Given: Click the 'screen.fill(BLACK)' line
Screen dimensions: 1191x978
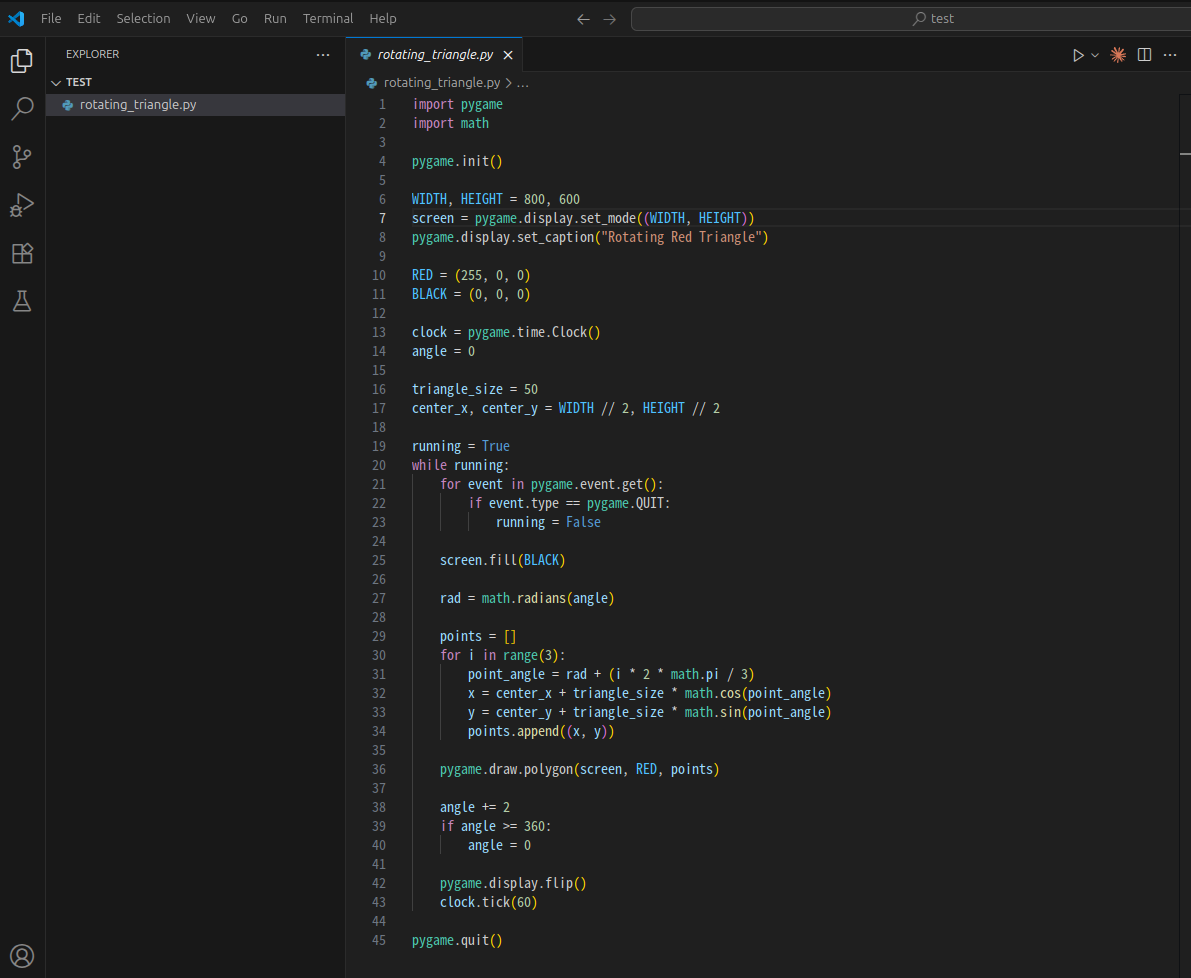Looking at the screenshot, I should (x=503, y=560).
